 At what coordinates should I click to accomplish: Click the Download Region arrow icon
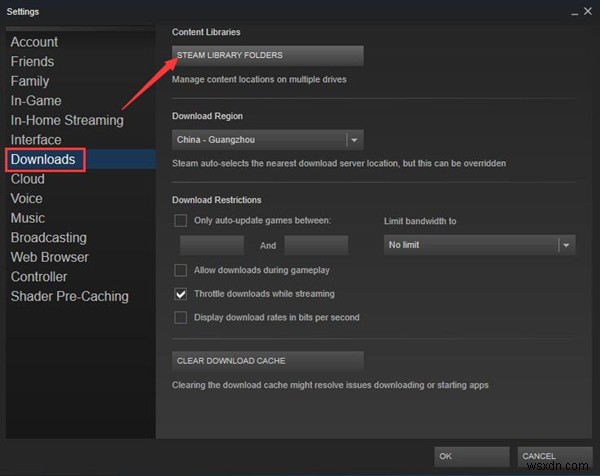point(354,140)
